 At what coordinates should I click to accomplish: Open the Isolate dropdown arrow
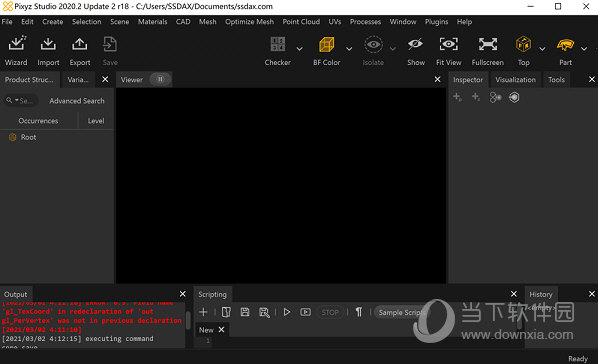393,49
